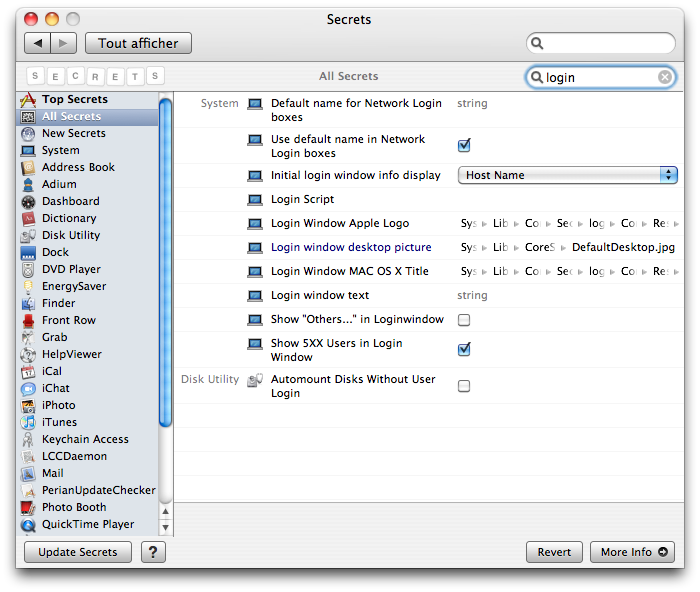Screen dimensions: 700x592
Task: Select the System monitor icon in sidebar
Action: click(28, 150)
